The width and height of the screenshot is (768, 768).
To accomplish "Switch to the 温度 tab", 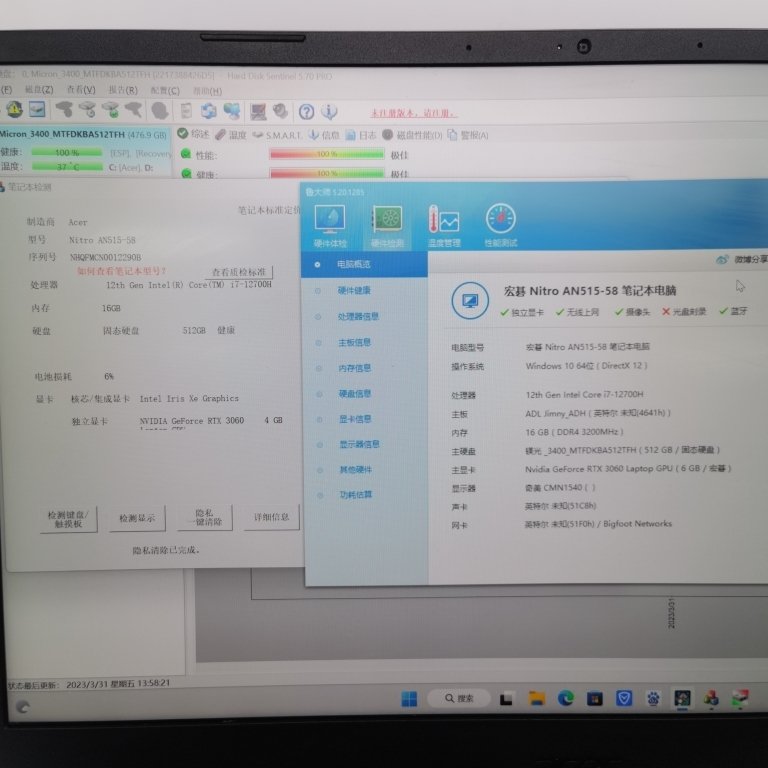I will 231,135.
